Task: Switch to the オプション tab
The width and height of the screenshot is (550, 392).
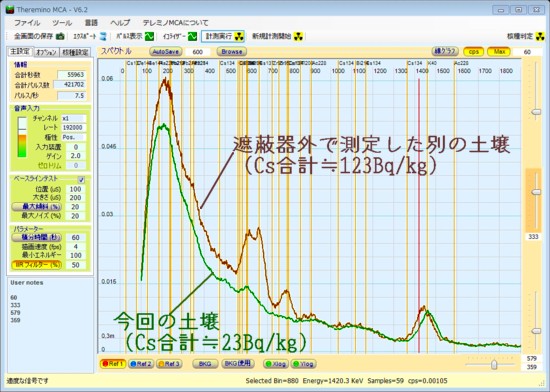Action: tap(46, 52)
